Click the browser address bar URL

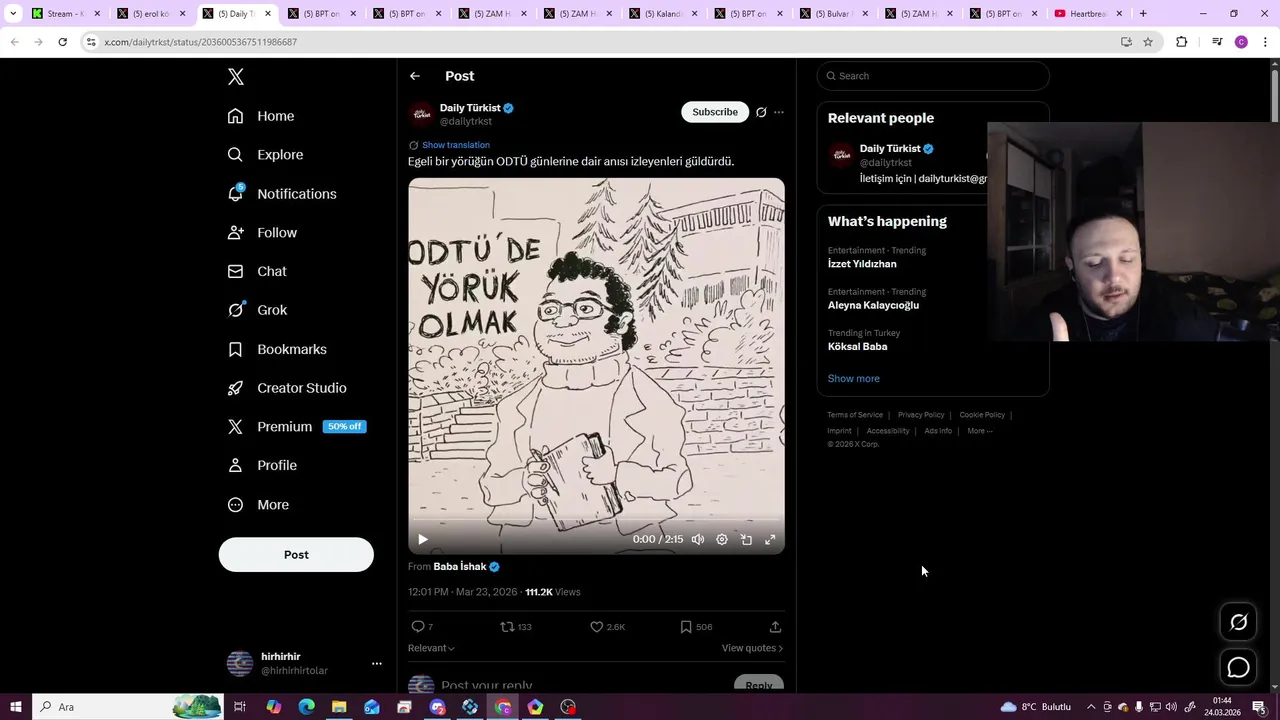point(201,42)
